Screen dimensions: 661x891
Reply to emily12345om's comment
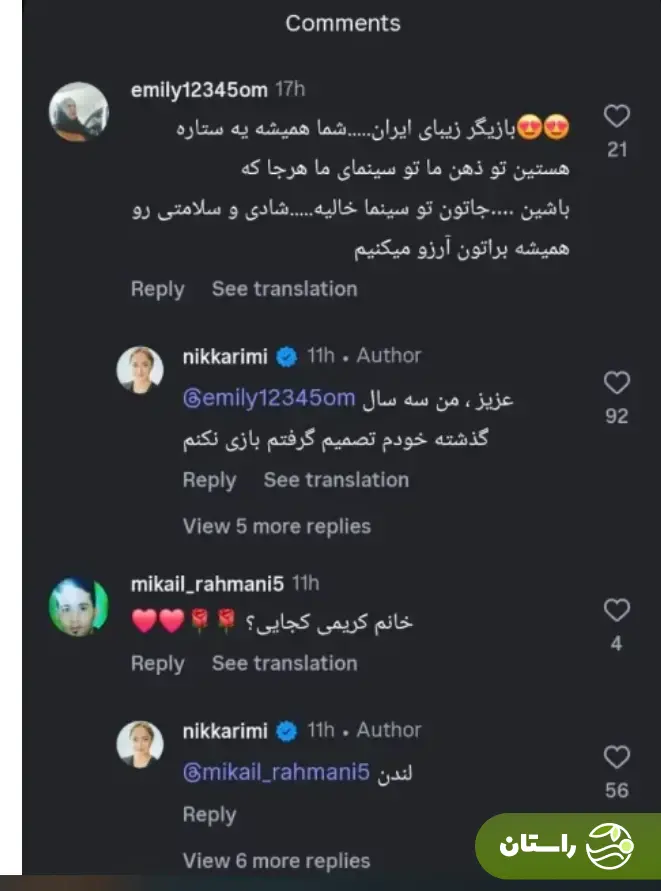157,289
